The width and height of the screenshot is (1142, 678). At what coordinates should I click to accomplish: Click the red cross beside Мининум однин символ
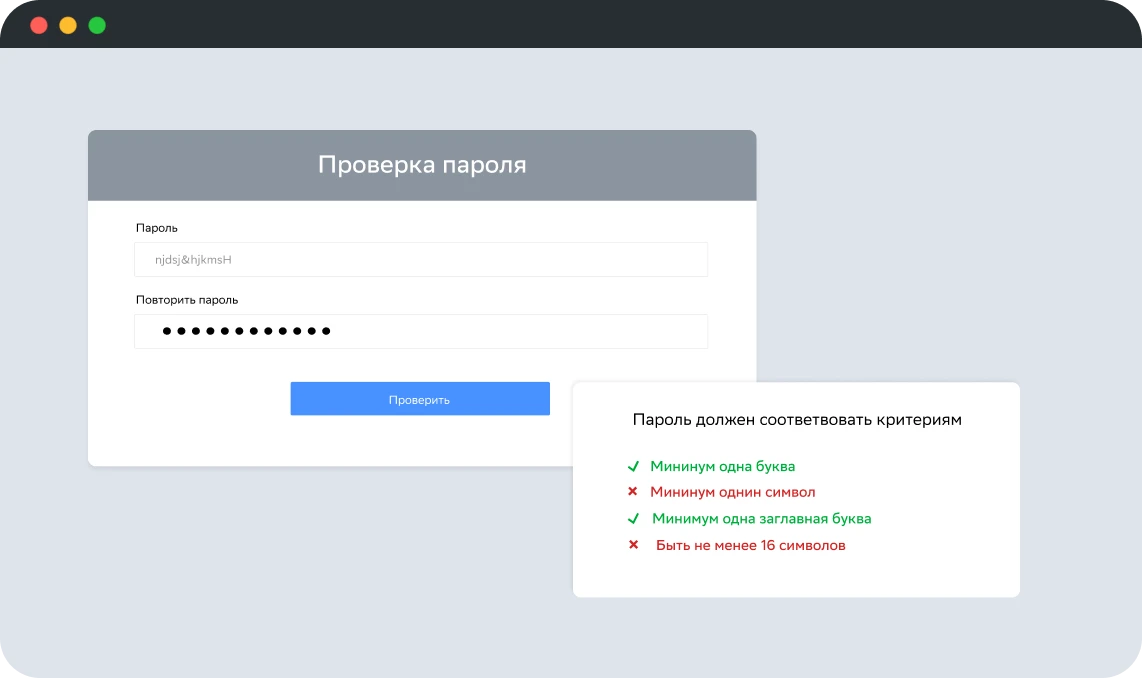tap(633, 492)
